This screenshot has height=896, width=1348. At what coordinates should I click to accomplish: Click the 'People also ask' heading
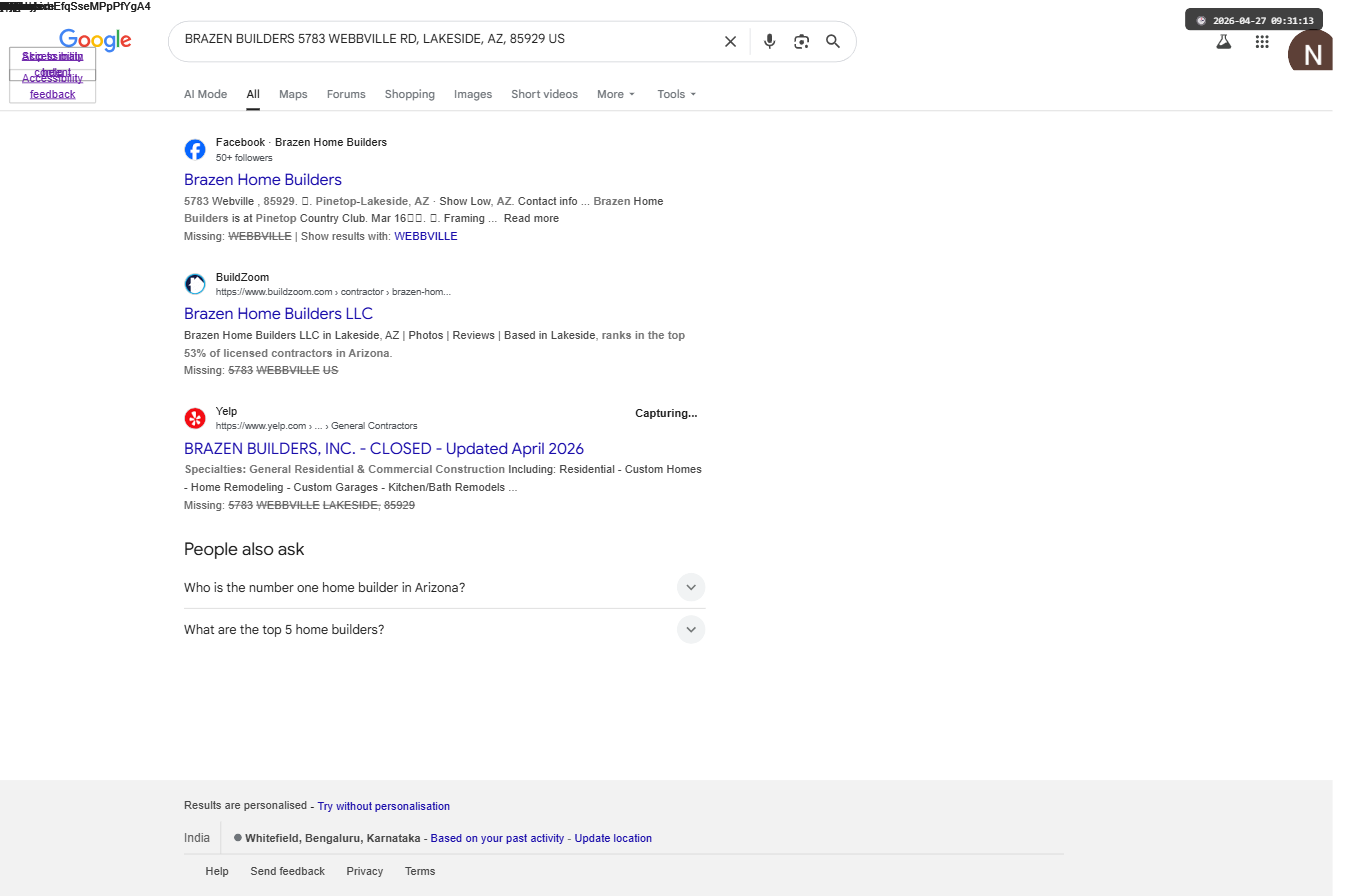(244, 549)
